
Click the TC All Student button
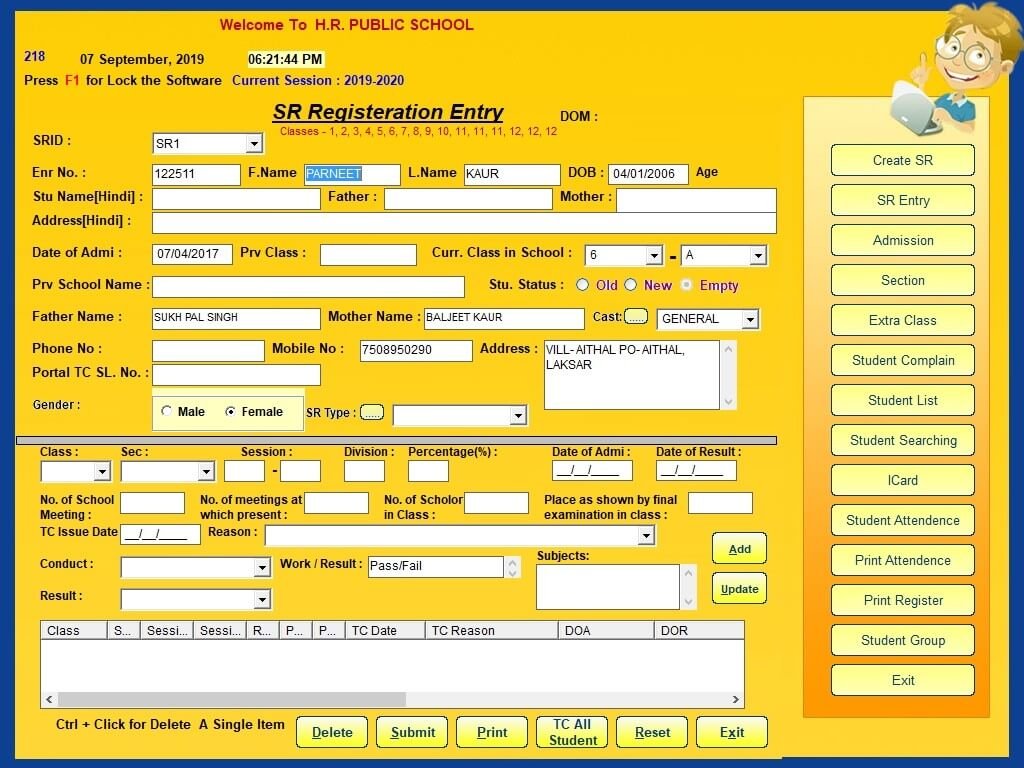pos(572,732)
